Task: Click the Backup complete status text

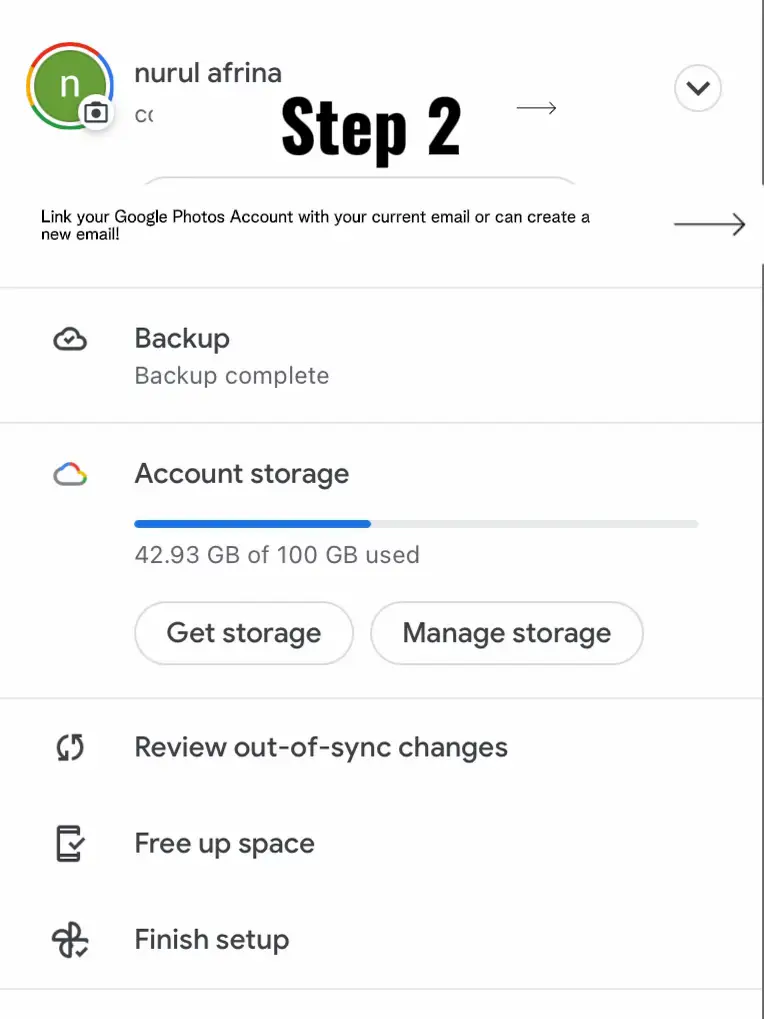Action: 232,376
